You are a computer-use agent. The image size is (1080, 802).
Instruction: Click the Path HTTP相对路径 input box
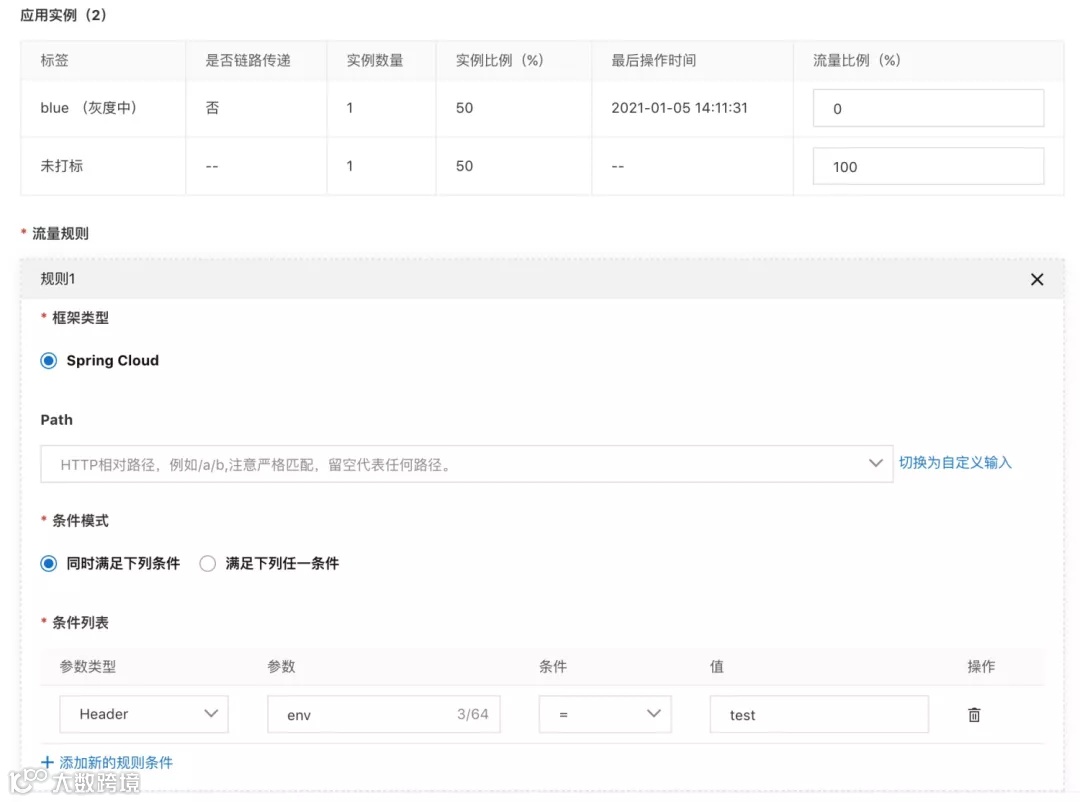(466, 464)
